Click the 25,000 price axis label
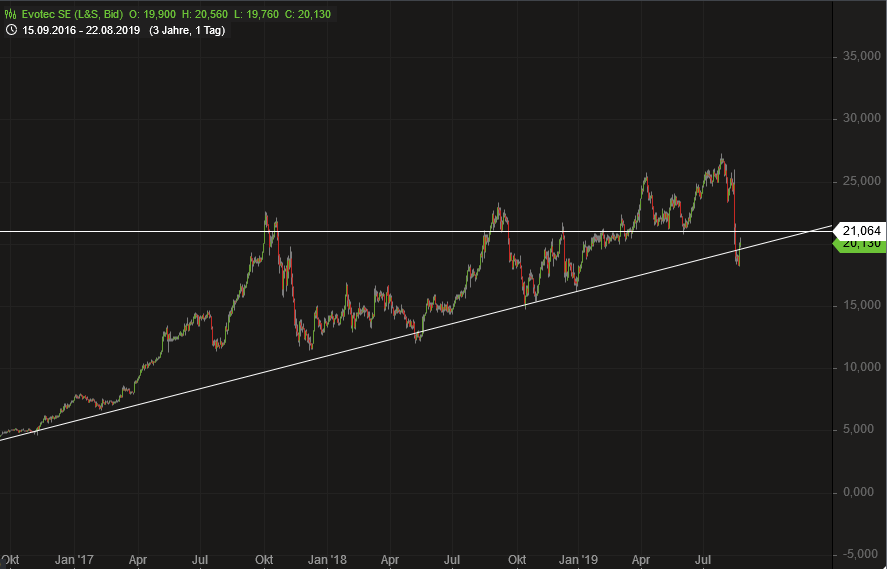The width and height of the screenshot is (887, 569). 861,181
